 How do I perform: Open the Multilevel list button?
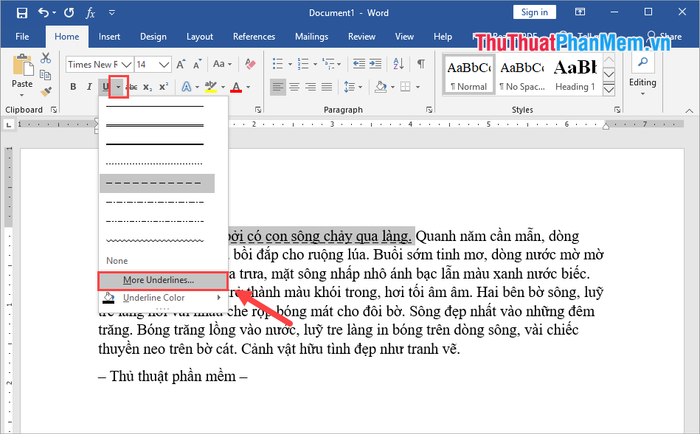pyautogui.click(x=328, y=64)
